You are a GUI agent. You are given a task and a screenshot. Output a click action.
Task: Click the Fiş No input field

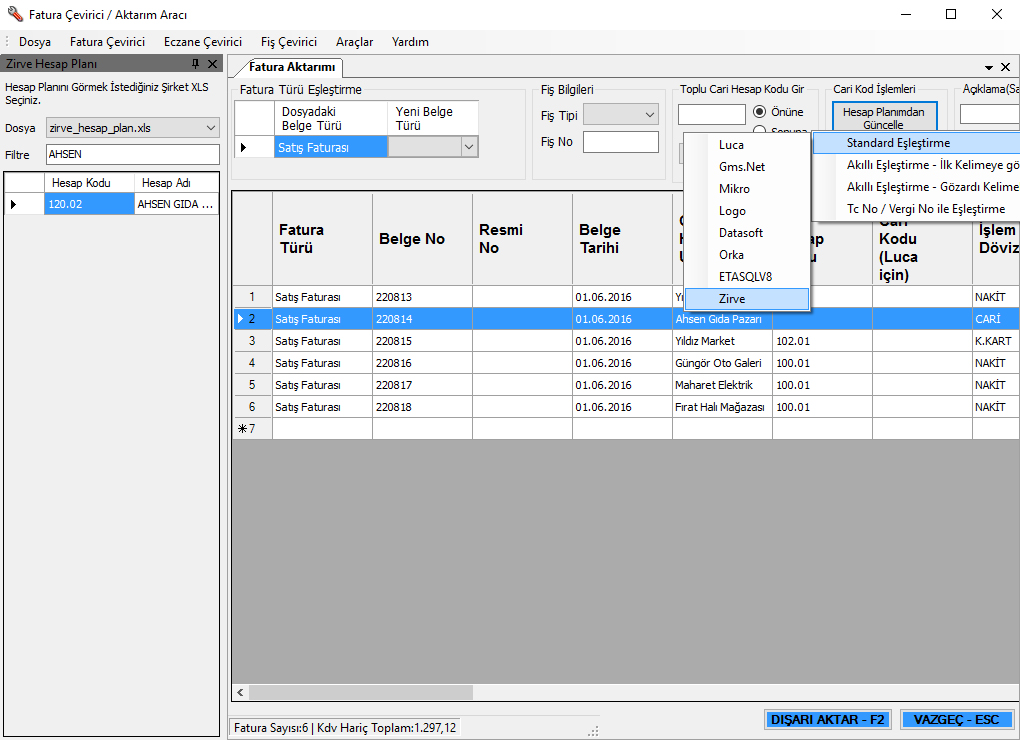coord(621,142)
